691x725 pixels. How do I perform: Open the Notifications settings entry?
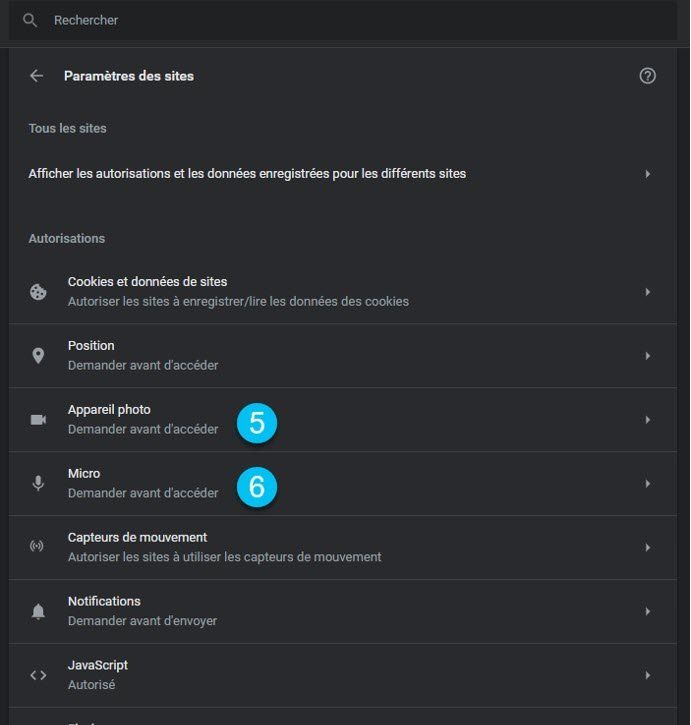[343, 611]
